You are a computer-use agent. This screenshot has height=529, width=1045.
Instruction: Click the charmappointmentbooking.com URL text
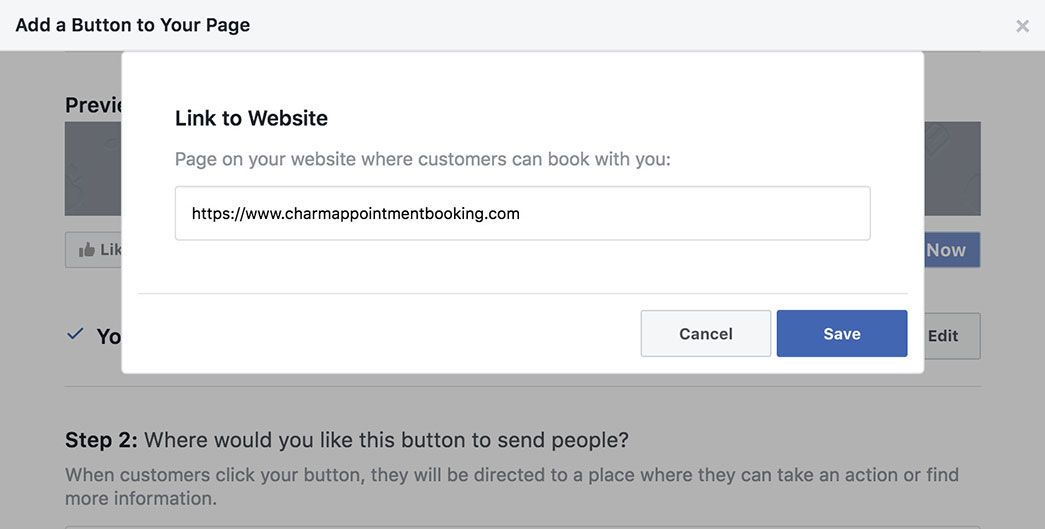coord(355,213)
